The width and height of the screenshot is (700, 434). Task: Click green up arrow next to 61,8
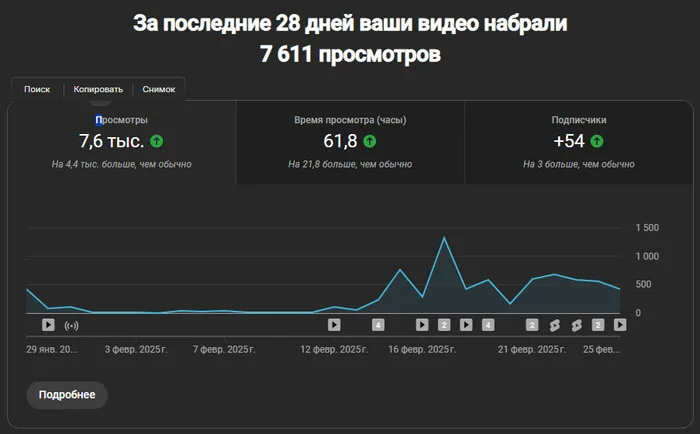370,142
